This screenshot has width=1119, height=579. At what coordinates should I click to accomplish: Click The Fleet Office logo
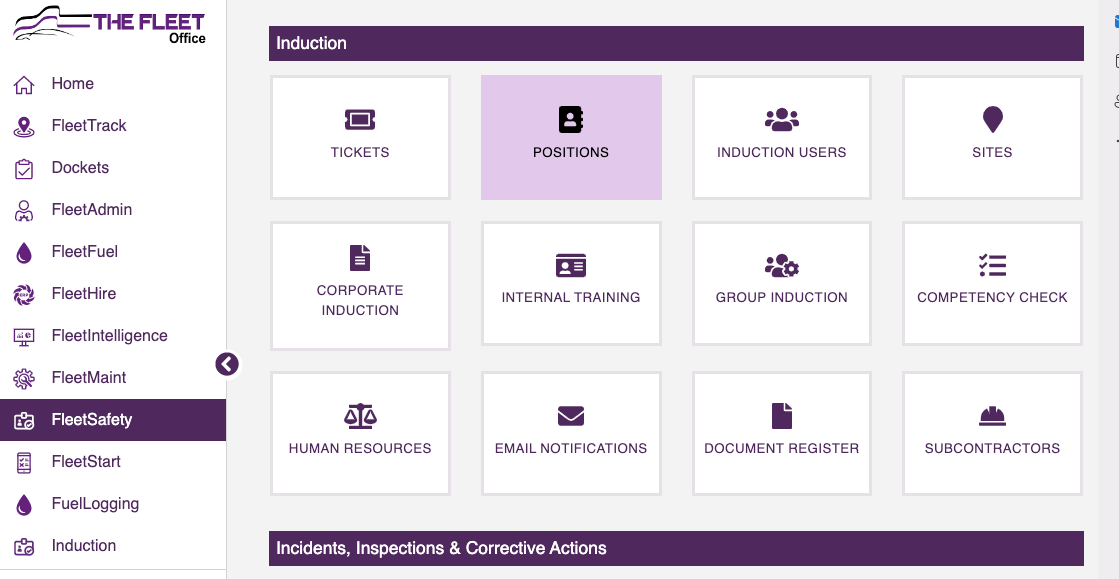[110, 24]
